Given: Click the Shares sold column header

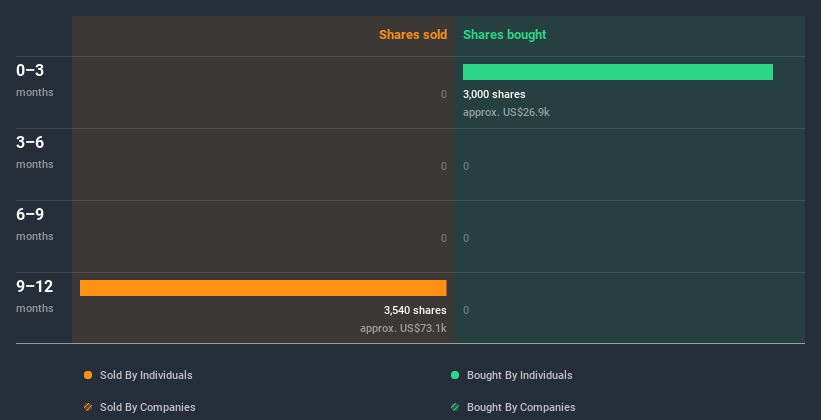Looking at the screenshot, I should click(413, 35).
